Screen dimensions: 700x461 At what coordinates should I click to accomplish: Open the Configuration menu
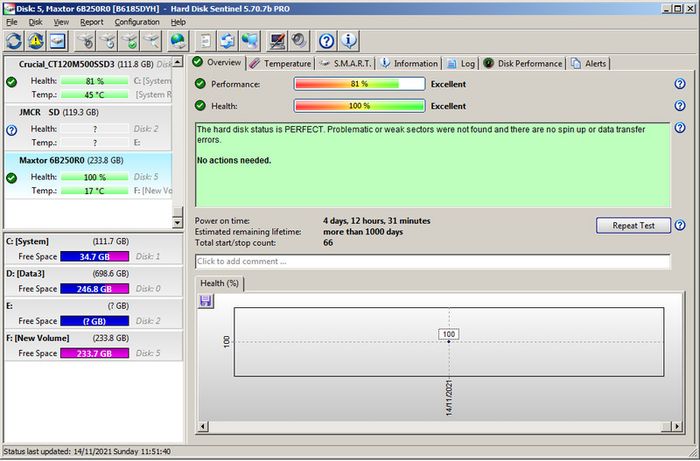click(x=137, y=22)
